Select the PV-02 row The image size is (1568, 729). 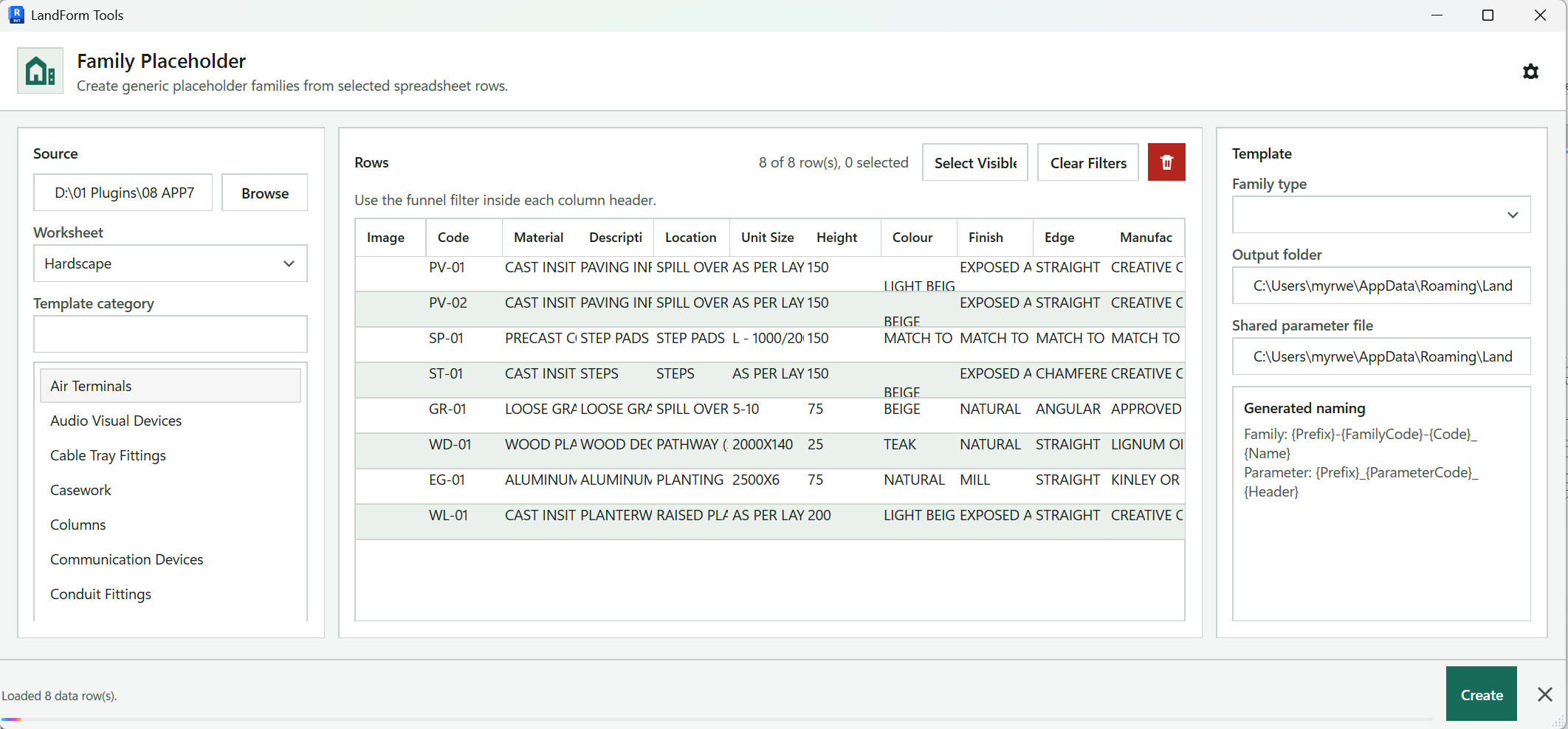pyautogui.click(x=770, y=309)
